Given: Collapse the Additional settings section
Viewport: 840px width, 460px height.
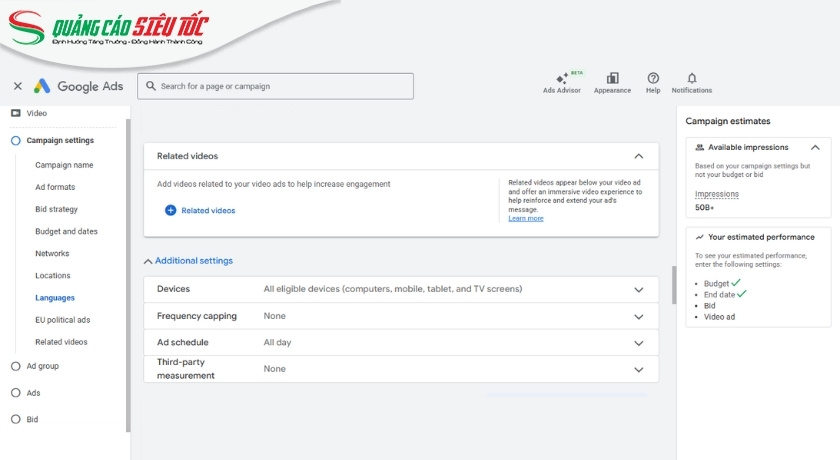Looking at the screenshot, I should pos(149,261).
